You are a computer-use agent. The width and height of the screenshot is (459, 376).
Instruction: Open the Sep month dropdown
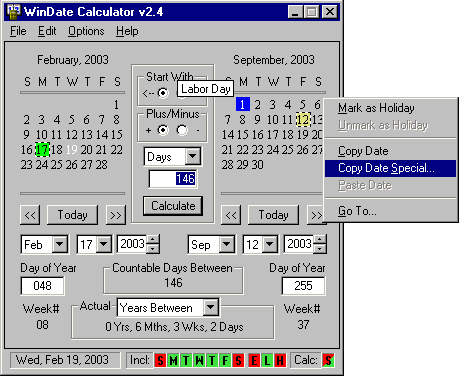[x=227, y=244]
